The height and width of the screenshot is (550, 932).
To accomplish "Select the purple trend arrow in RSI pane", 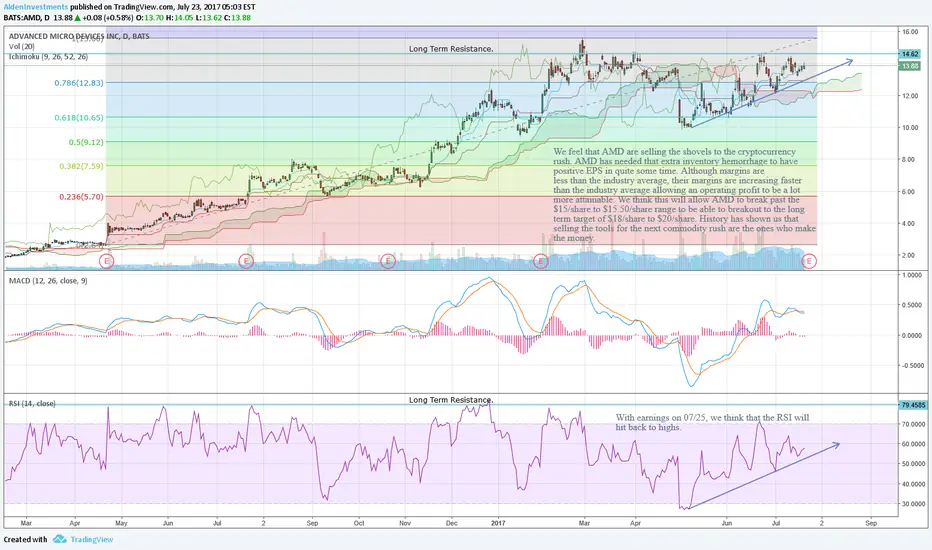I will tap(763, 475).
